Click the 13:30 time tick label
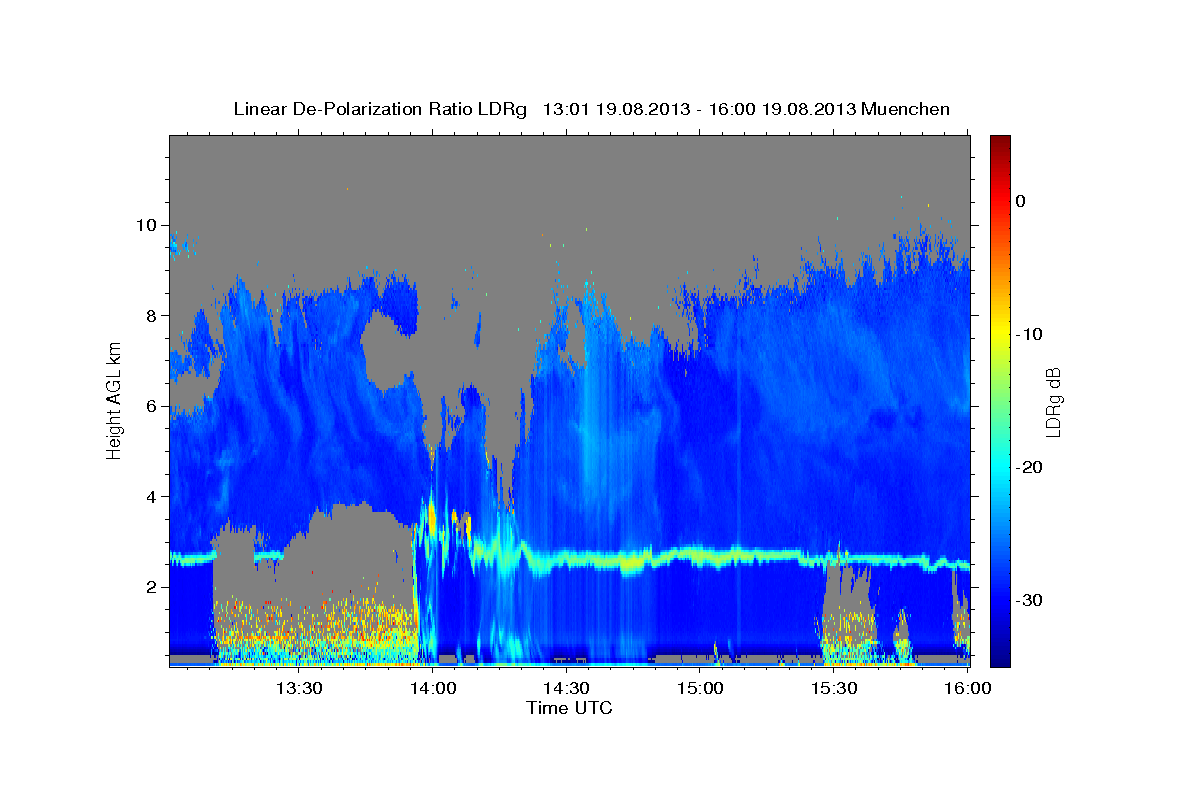 pos(298,688)
